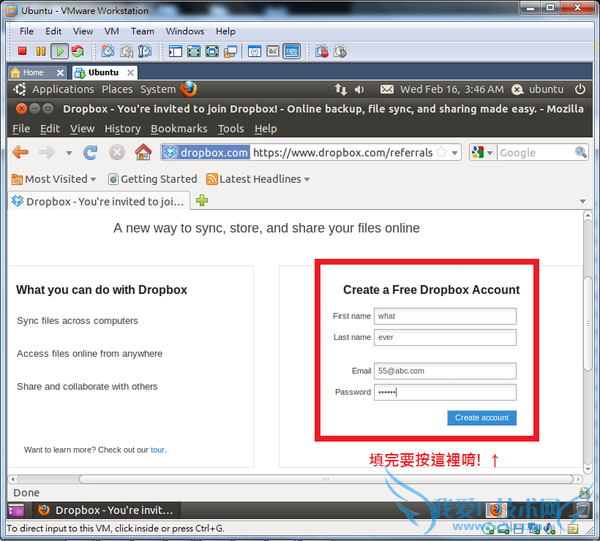The height and width of the screenshot is (541, 600).
Task: Click the VMware power on play icon
Action: click(x=60, y=51)
